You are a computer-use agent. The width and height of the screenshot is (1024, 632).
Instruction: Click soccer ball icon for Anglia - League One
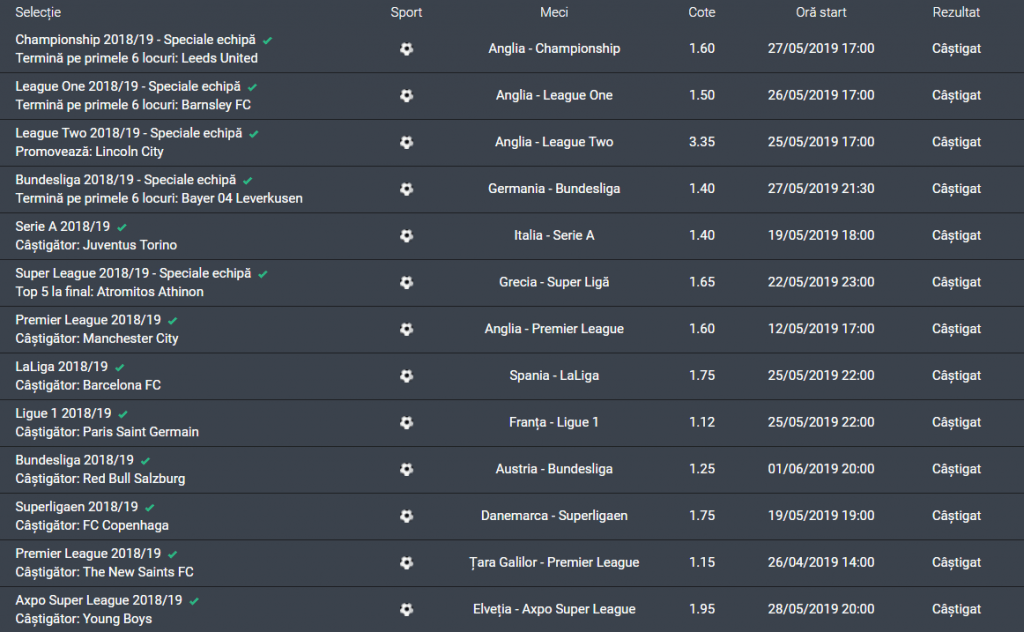click(406, 96)
